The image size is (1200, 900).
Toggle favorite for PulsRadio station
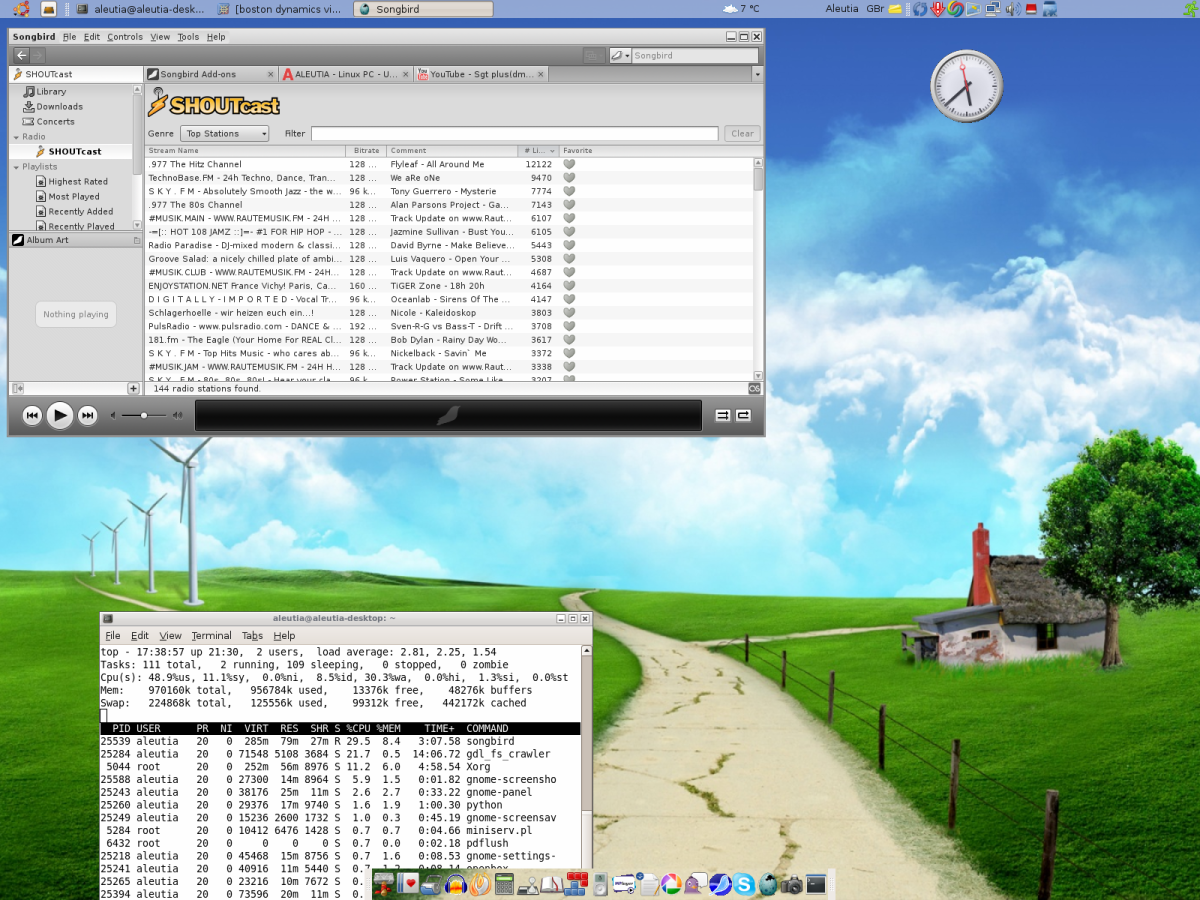tap(569, 326)
